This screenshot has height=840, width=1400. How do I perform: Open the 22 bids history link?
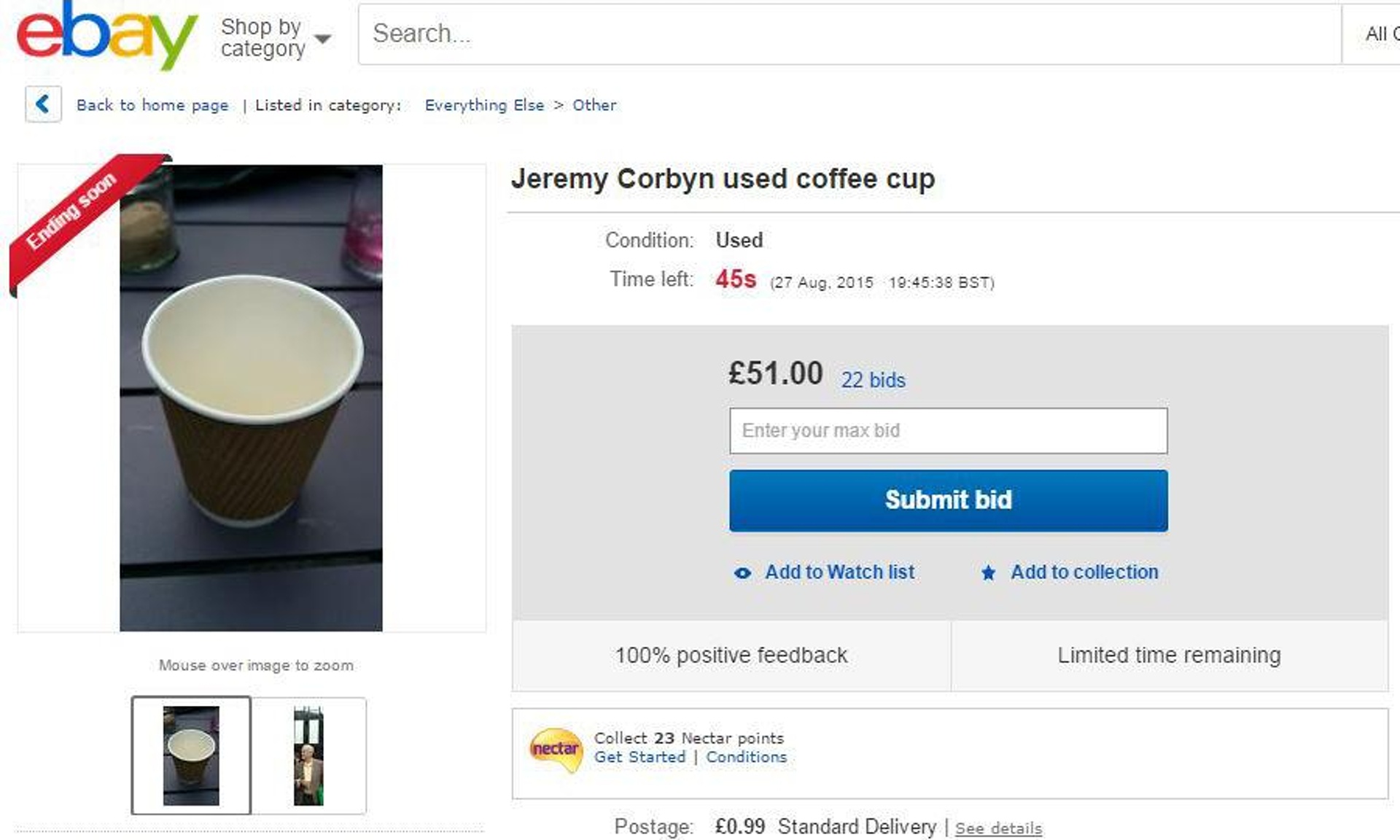point(873,380)
